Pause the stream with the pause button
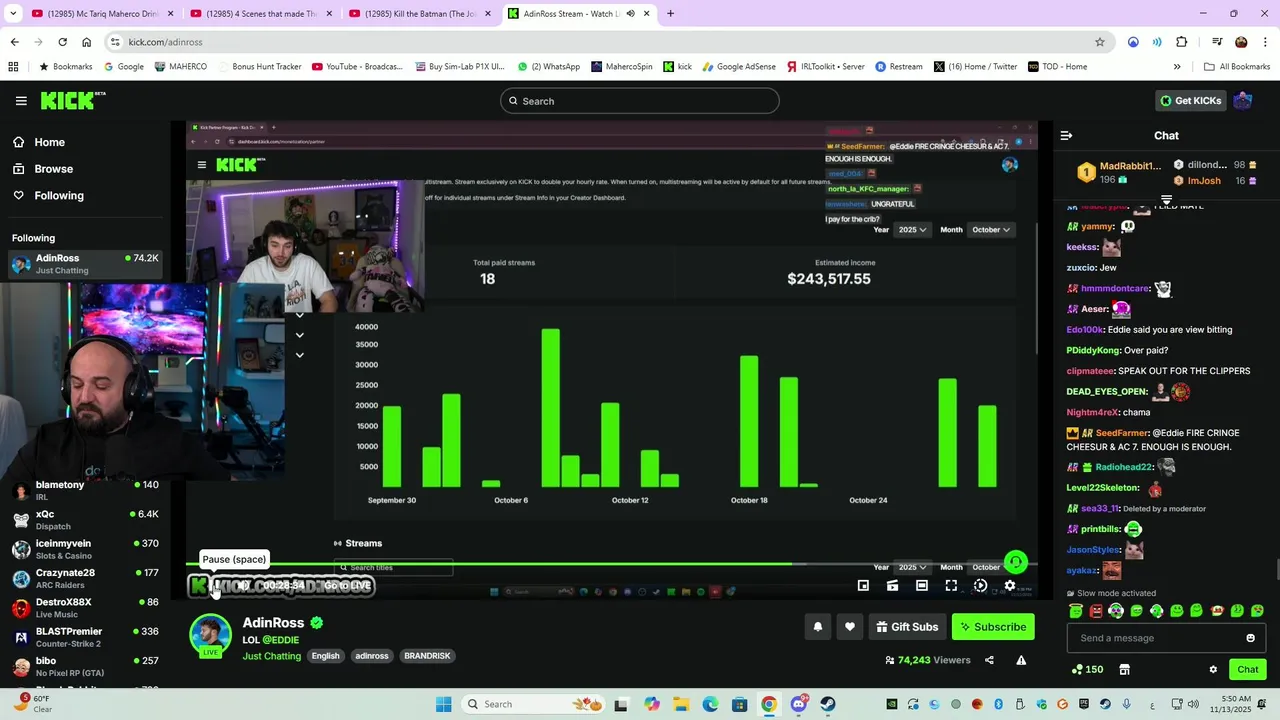This screenshot has width=1280, height=720. (216, 586)
